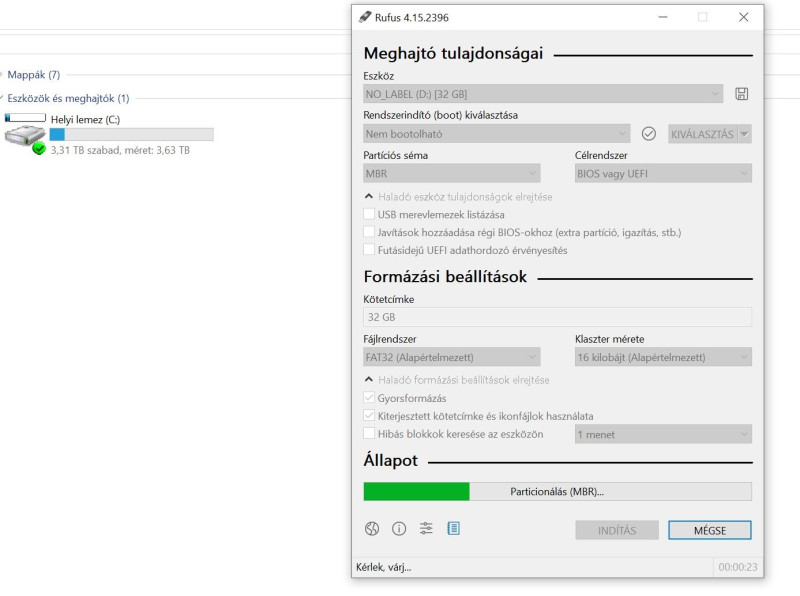The width and height of the screenshot is (800, 596).
Task: Toggle Javítások hozzáadása régi BIOS-okhoz checkbox
Action: click(369, 232)
